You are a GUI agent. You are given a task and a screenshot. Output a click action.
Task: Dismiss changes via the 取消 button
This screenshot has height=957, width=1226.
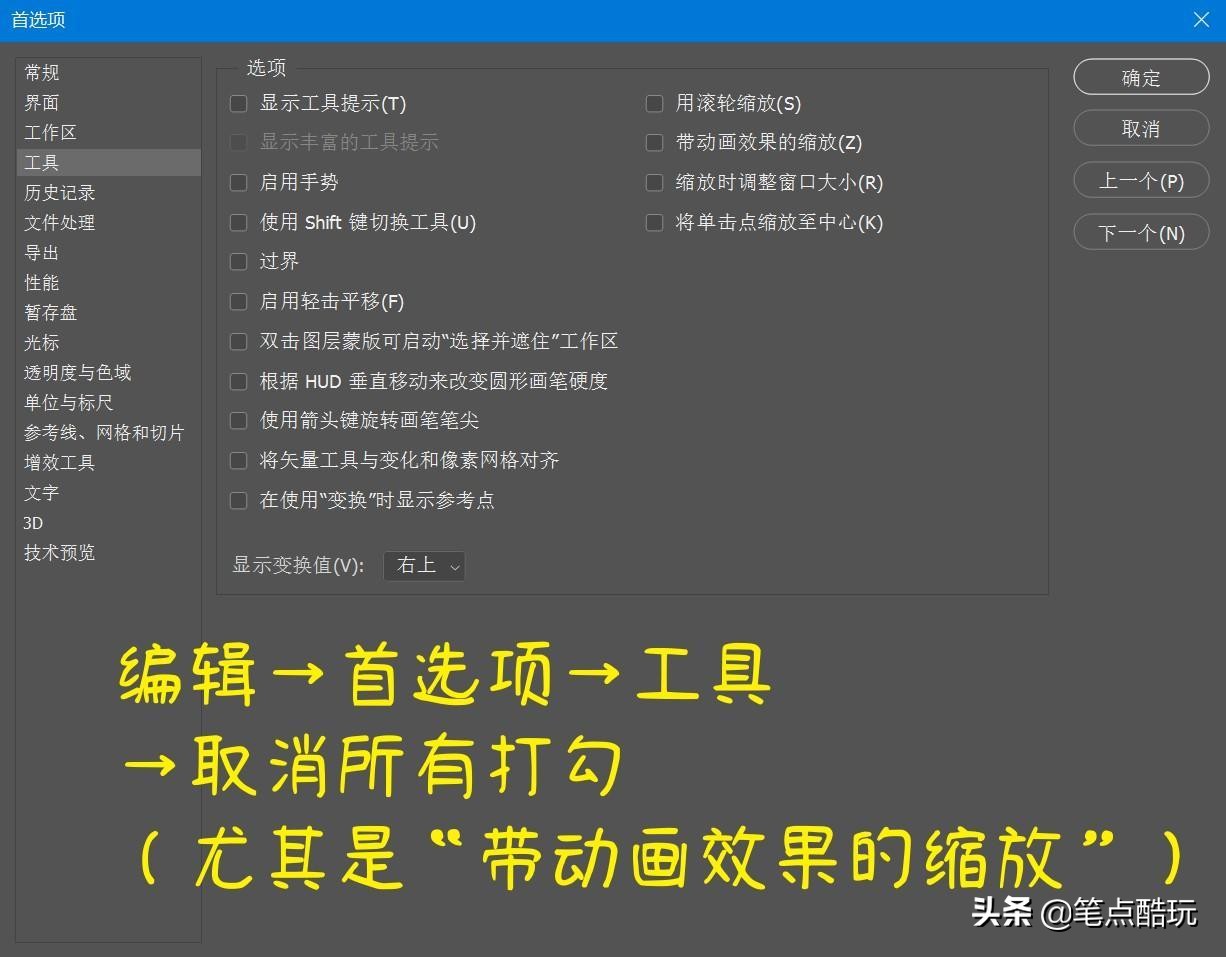coord(1141,128)
